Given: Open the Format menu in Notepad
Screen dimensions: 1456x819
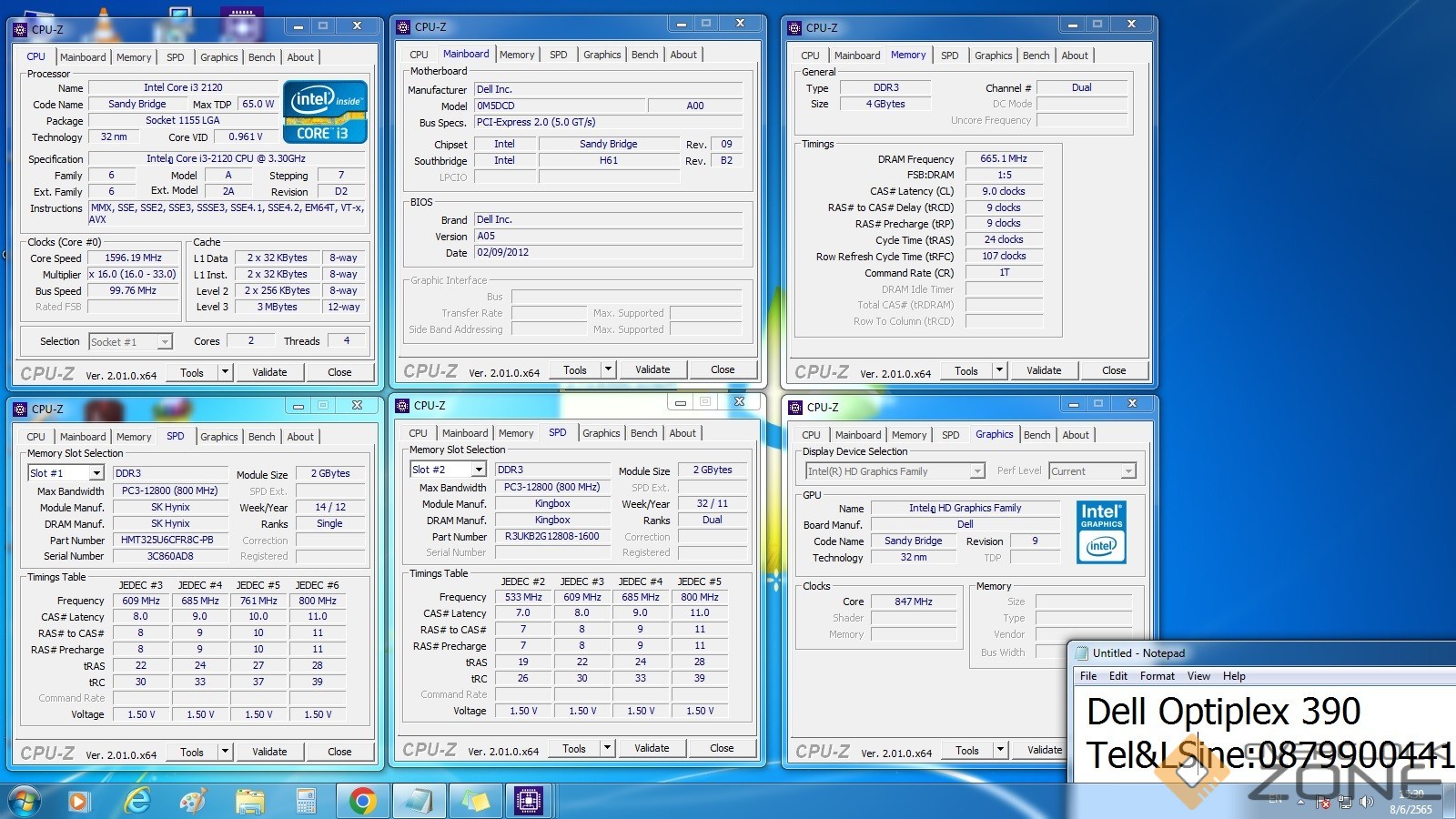Looking at the screenshot, I should 1157,676.
